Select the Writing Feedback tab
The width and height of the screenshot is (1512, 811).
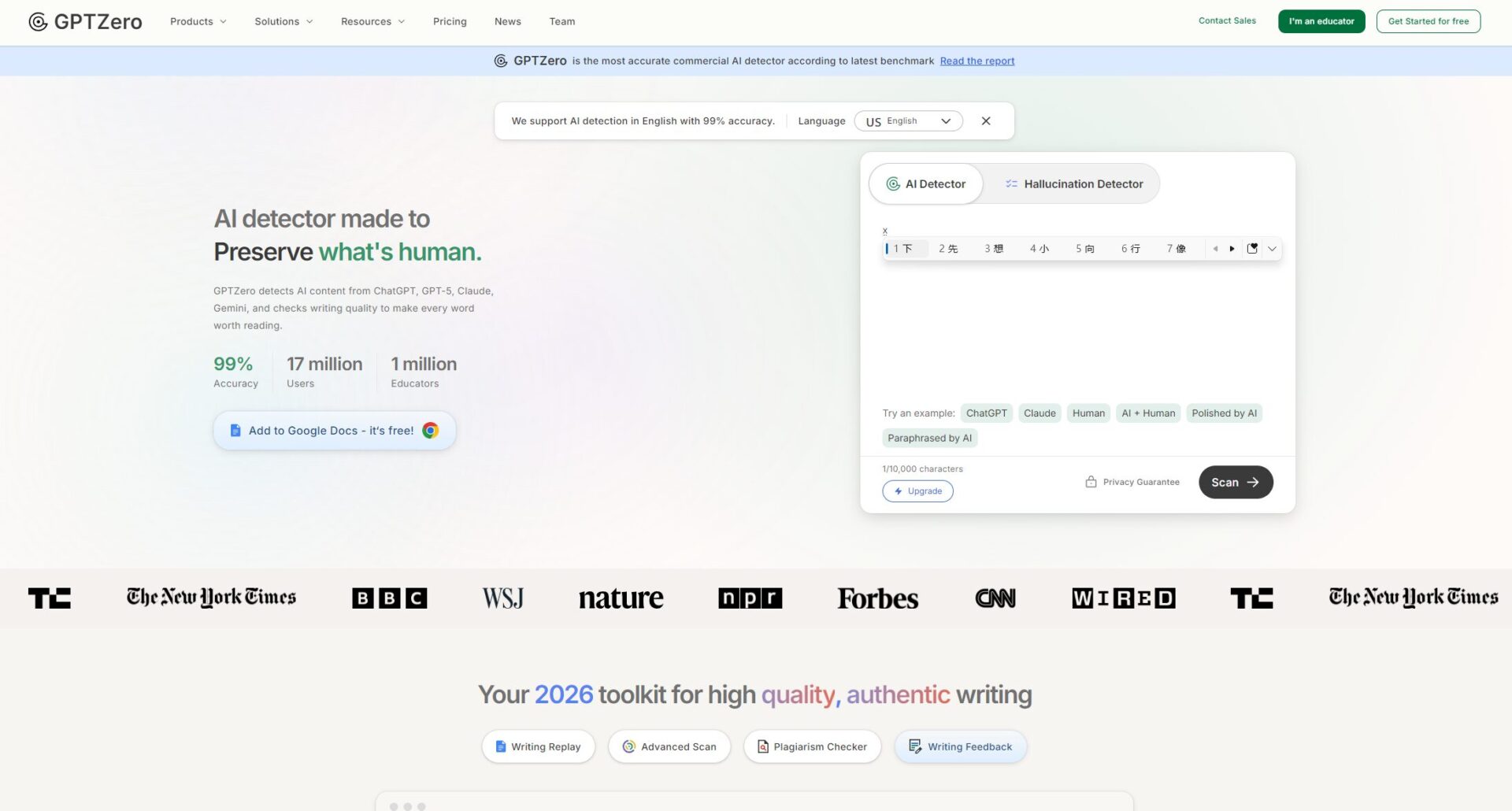[x=961, y=746]
